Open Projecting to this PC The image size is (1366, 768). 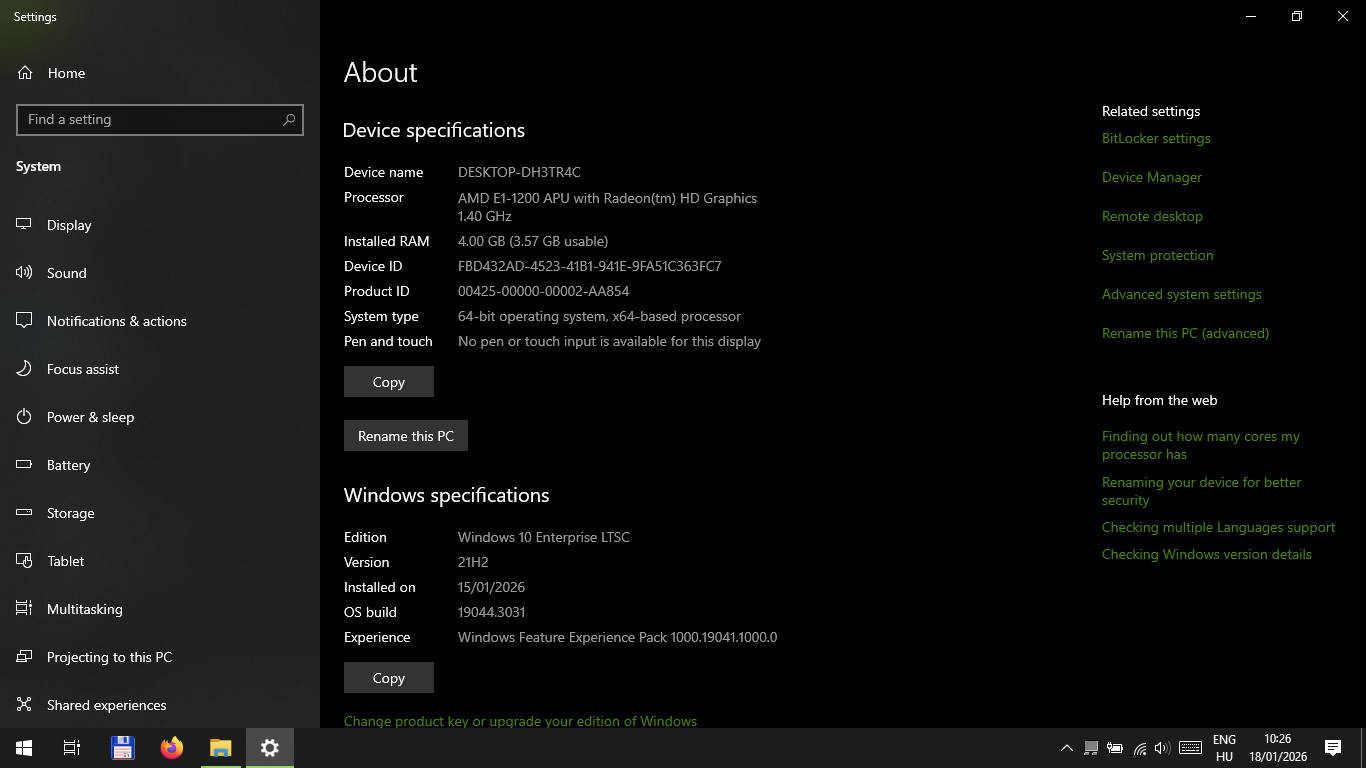160,657
